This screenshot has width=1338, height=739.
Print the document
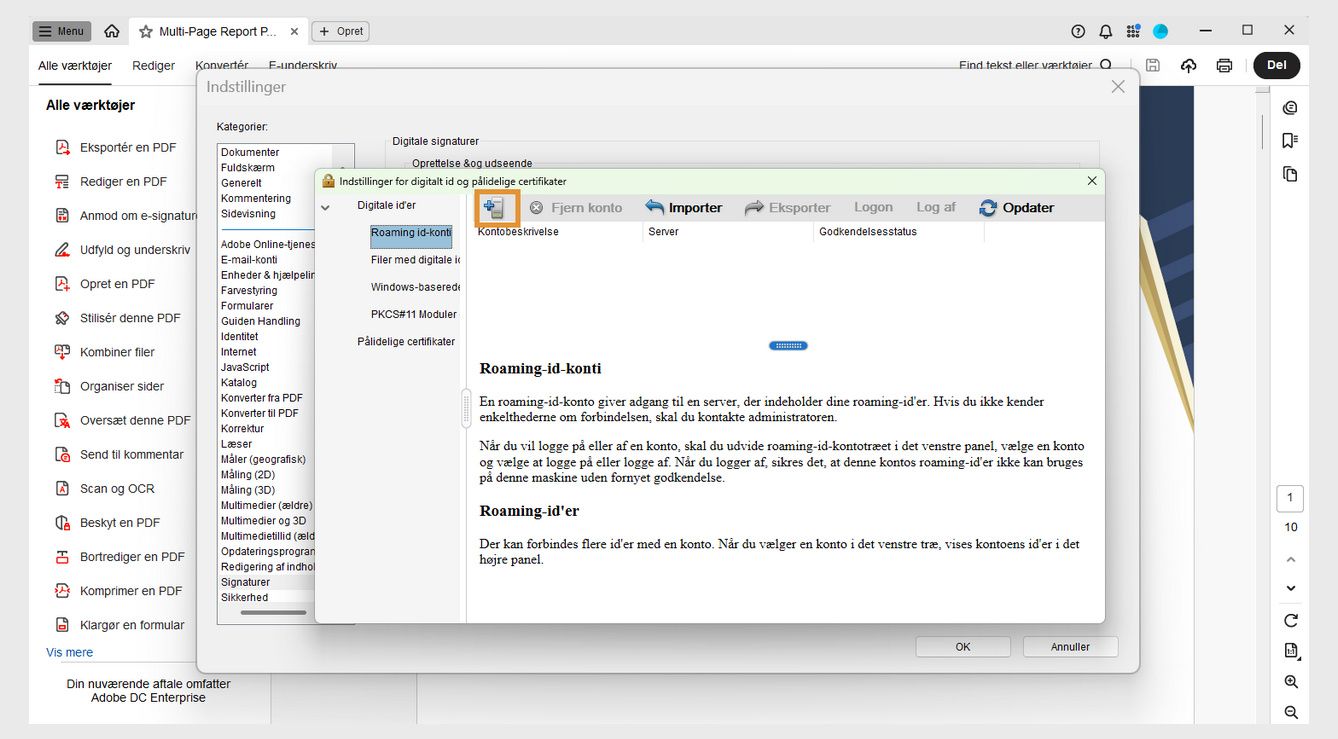(1224, 64)
